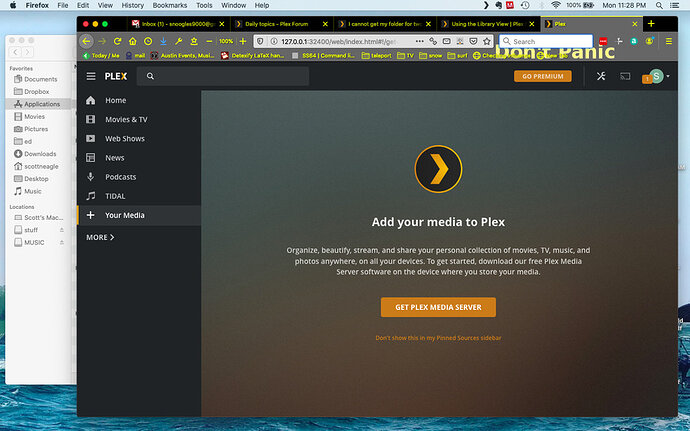Open Music in Finder sidebar

point(40,191)
